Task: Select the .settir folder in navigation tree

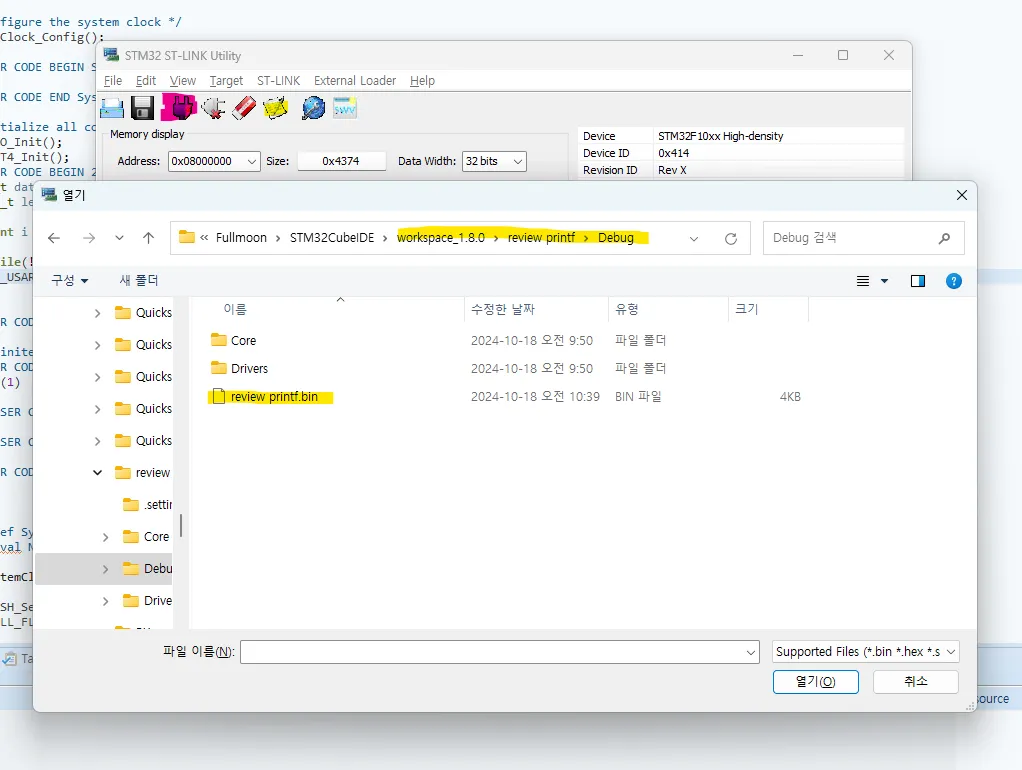Action: pos(147,505)
